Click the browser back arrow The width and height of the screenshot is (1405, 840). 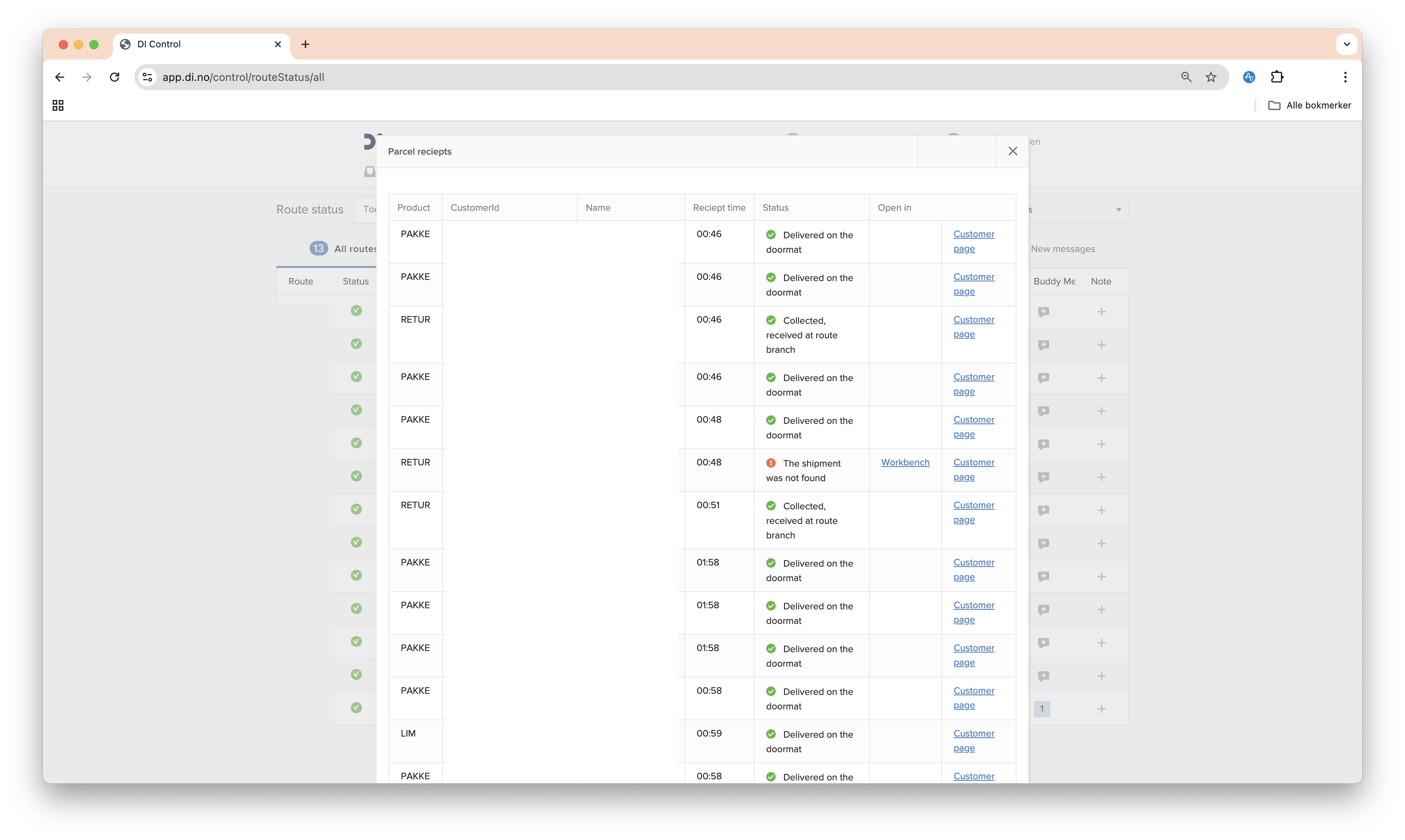click(x=59, y=77)
